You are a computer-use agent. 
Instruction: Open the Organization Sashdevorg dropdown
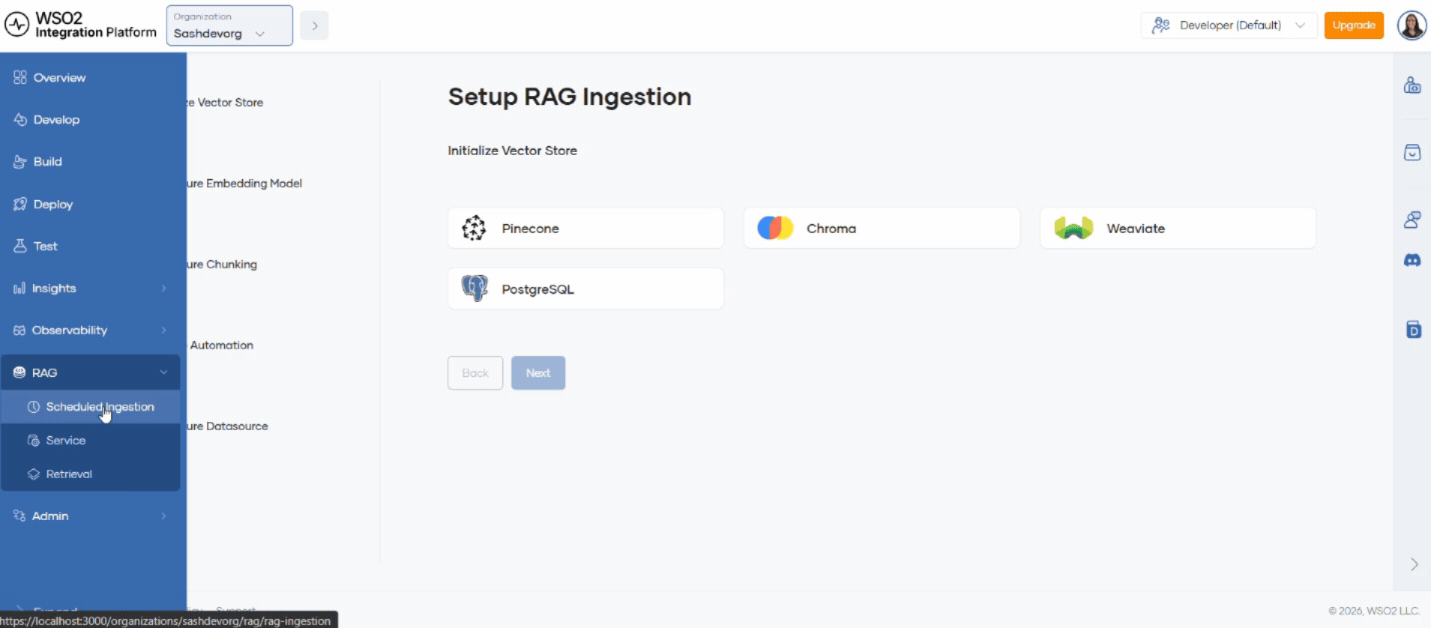coord(229,25)
